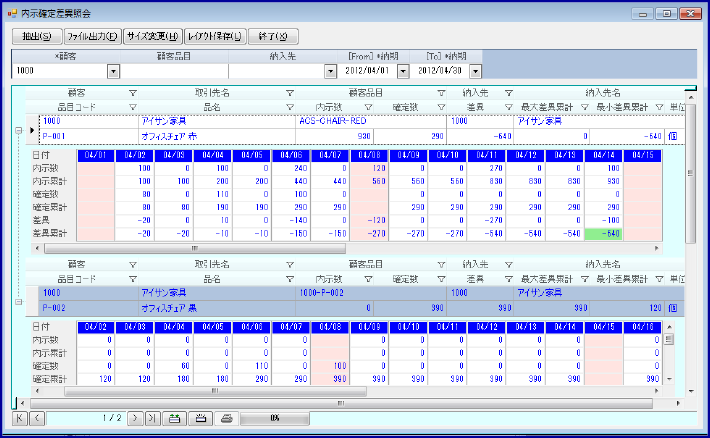This screenshot has width=710, height=438.
Task: Click the 04/06 date column header in P-001 grid
Action: [291, 155]
